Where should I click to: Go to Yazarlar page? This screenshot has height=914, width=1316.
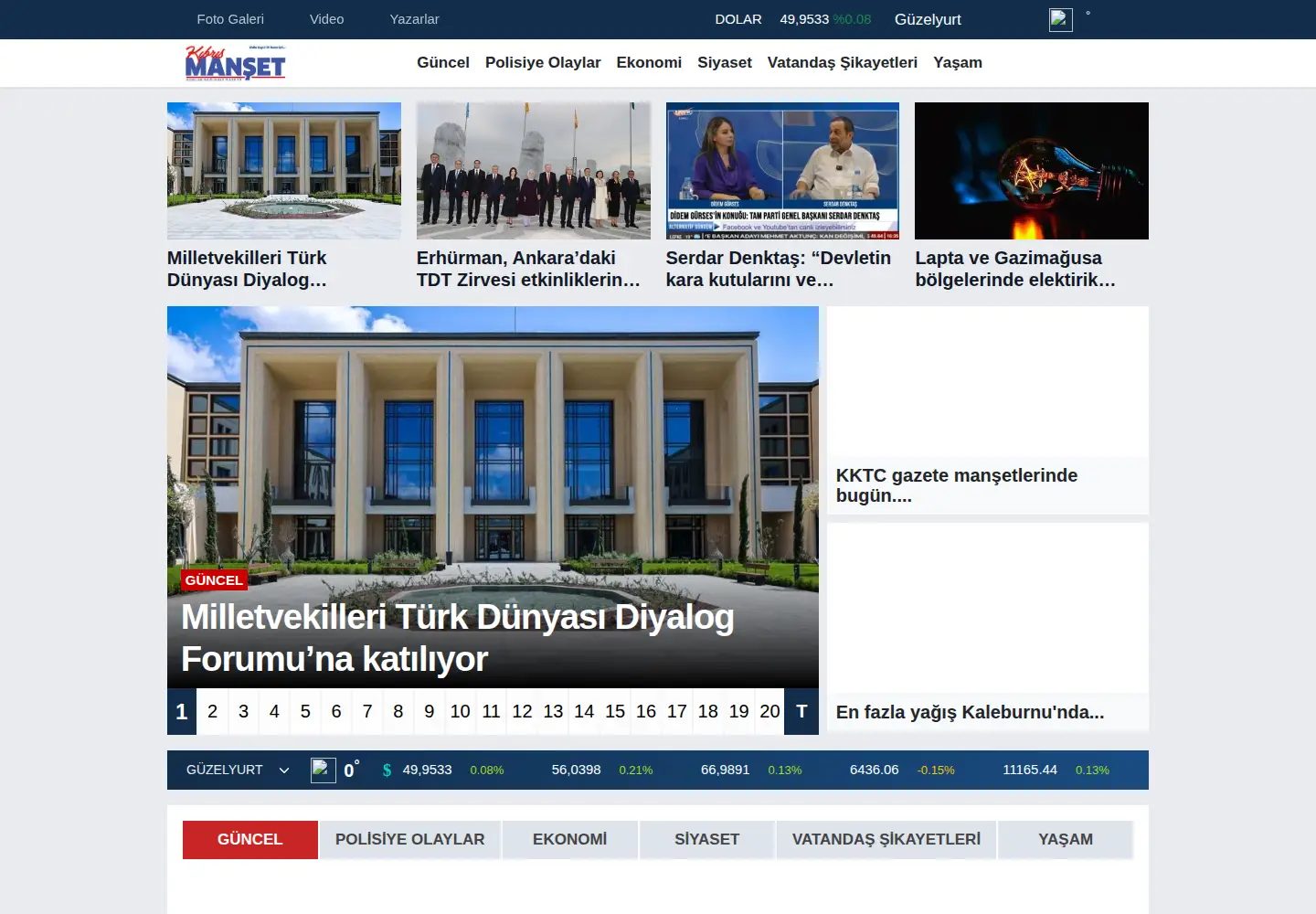point(414,19)
